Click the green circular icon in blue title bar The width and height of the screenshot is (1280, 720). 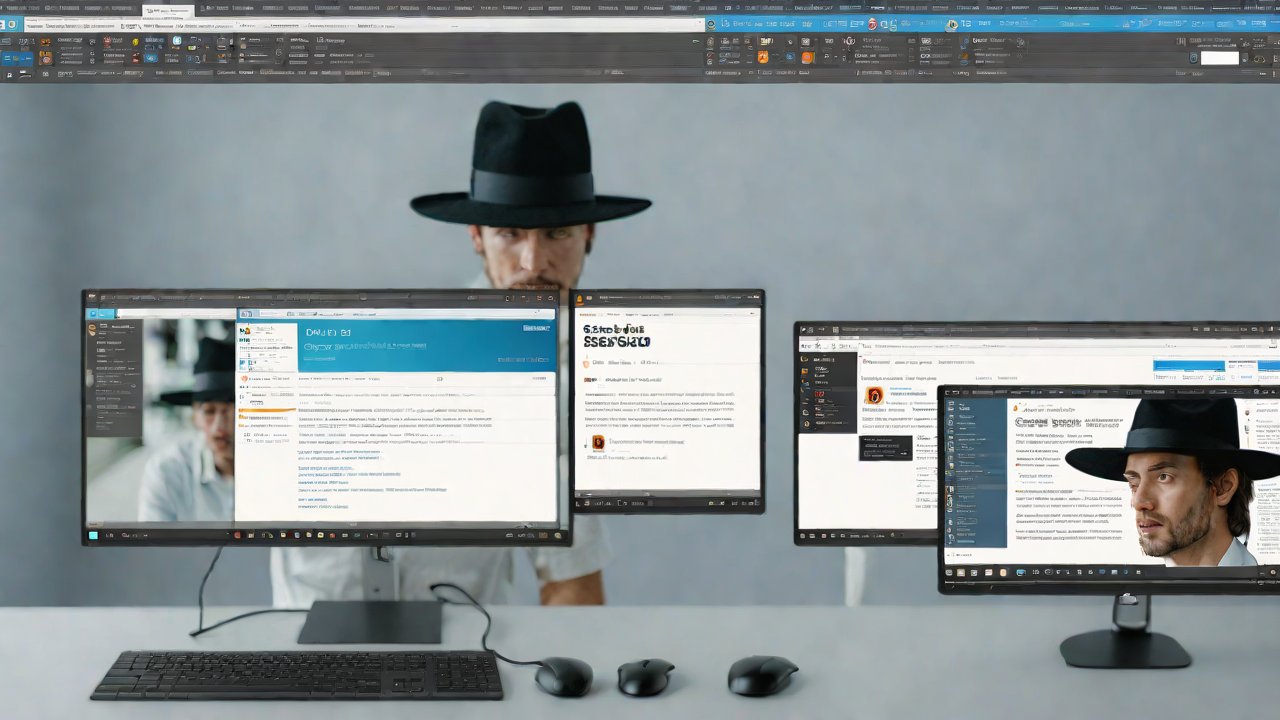[x=951, y=24]
